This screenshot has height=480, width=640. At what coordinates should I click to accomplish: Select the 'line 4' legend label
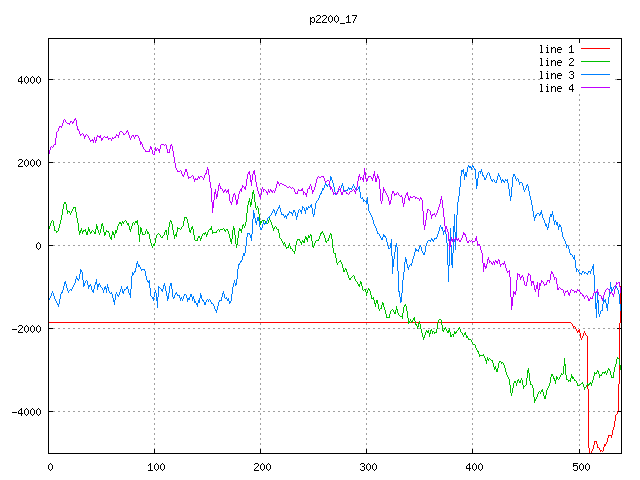[556, 88]
